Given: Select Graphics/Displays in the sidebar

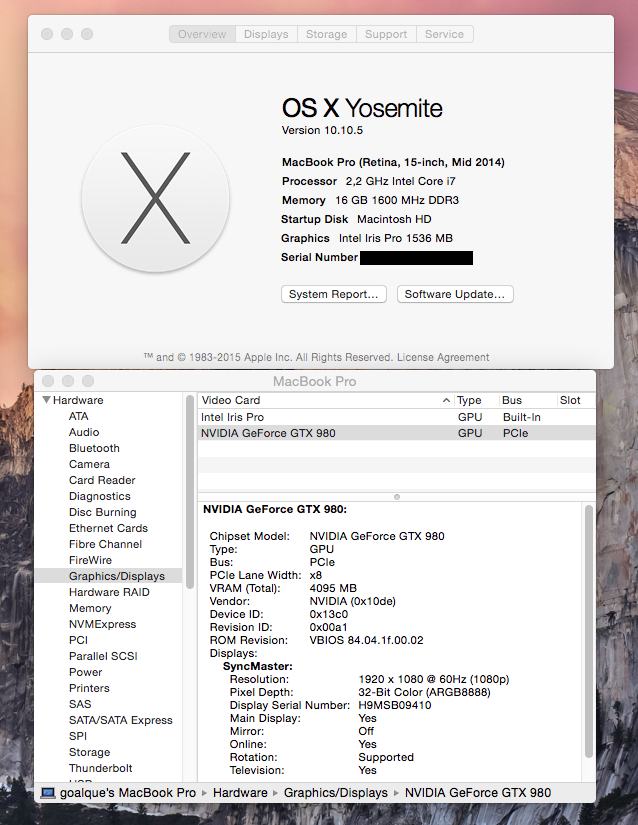Looking at the screenshot, I should click(x=109, y=576).
